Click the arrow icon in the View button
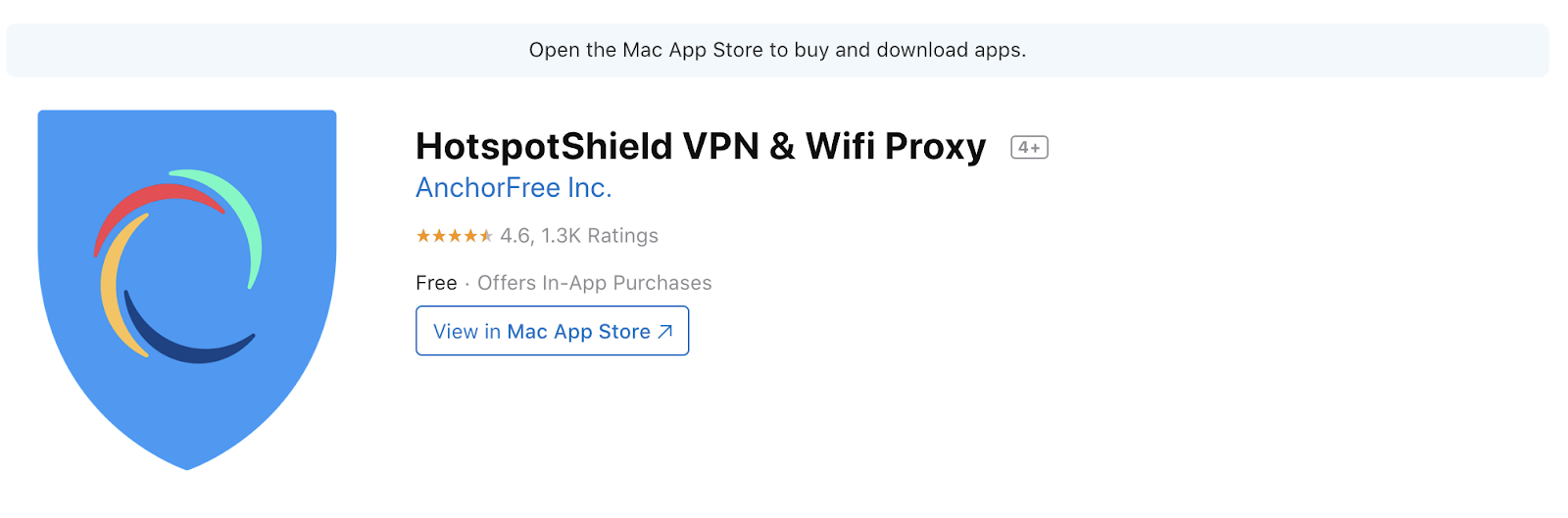Screen dimensions: 1568x518 tap(665, 332)
